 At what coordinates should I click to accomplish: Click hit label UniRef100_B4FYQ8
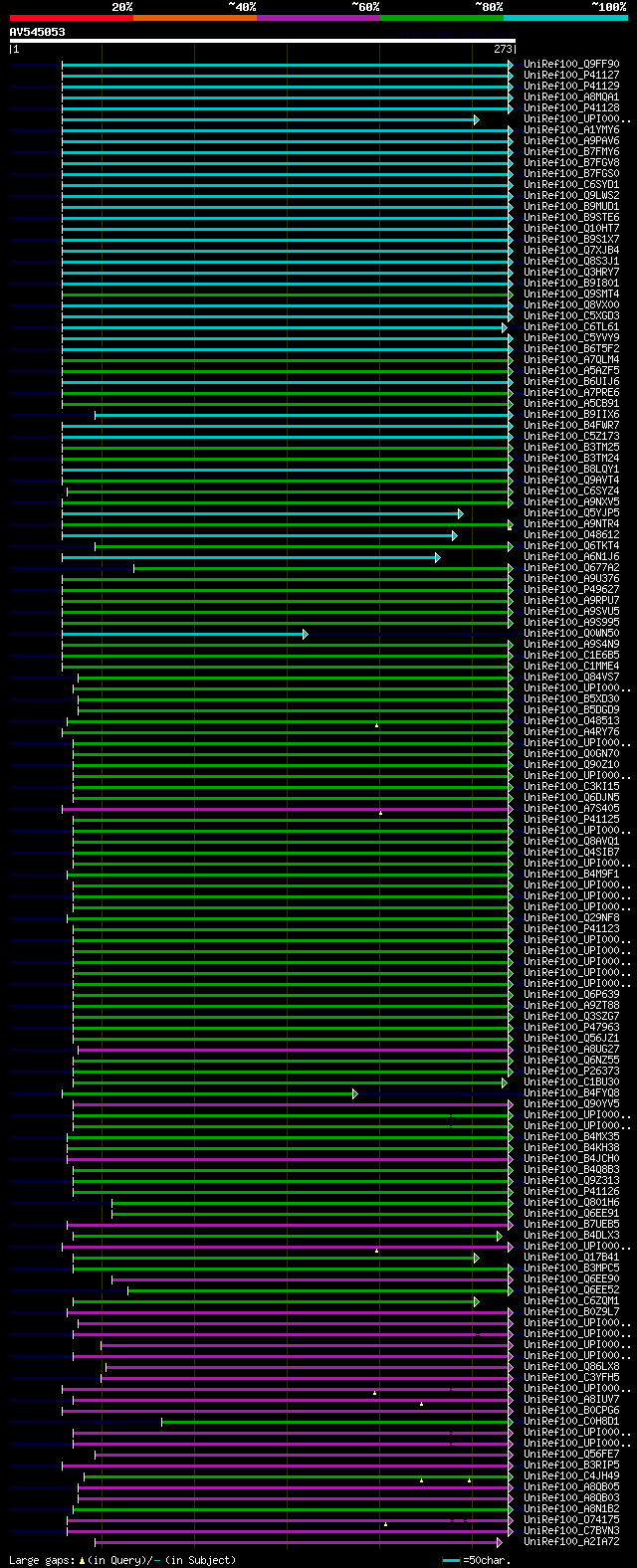[571, 1093]
